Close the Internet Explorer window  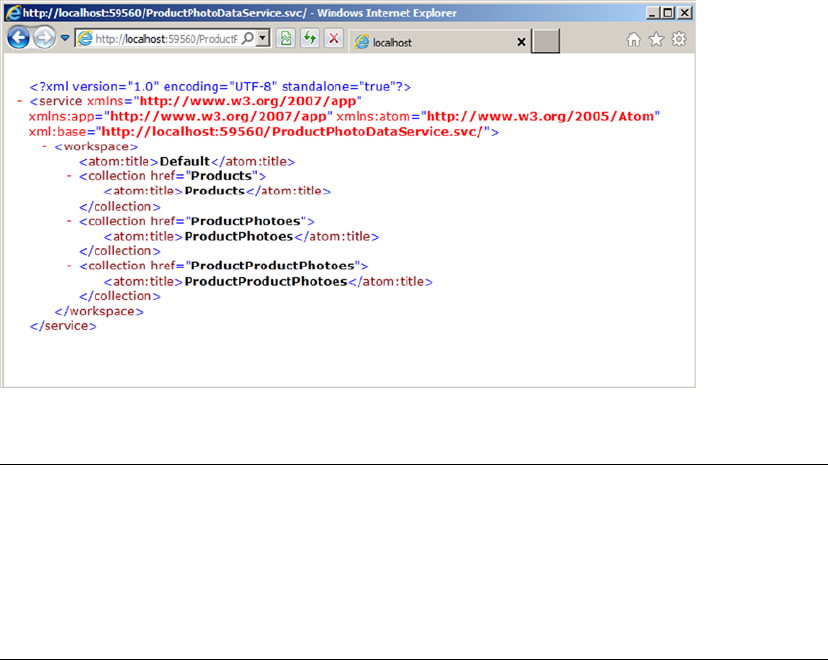[685, 13]
